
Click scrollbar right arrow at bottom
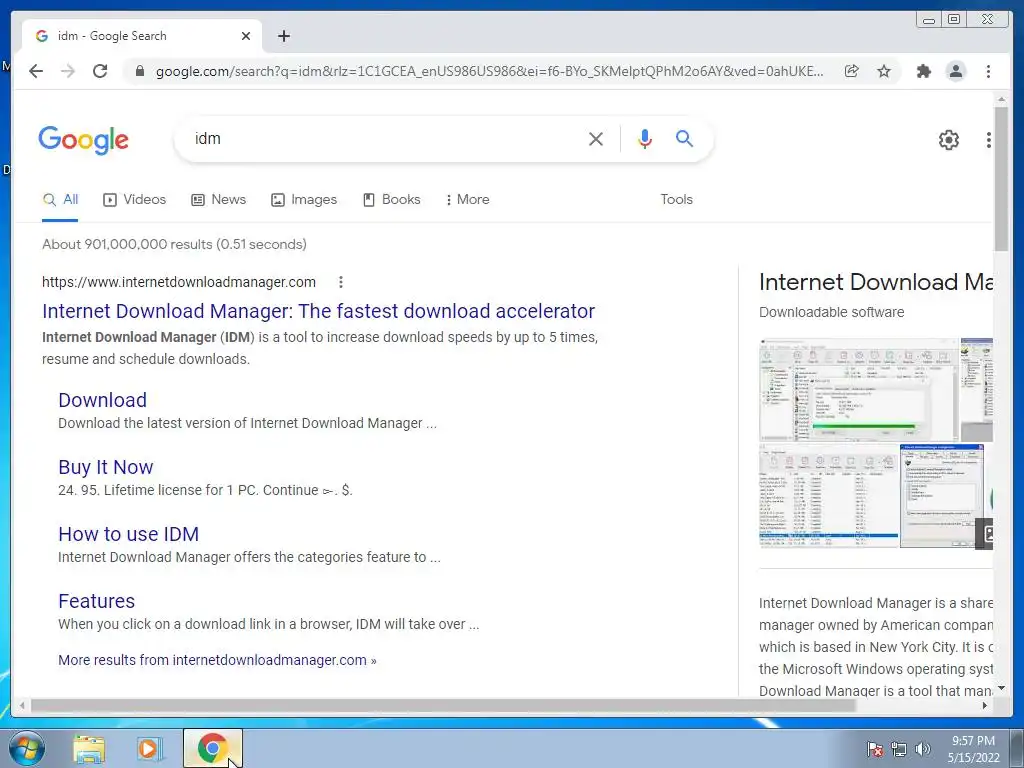point(985,705)
